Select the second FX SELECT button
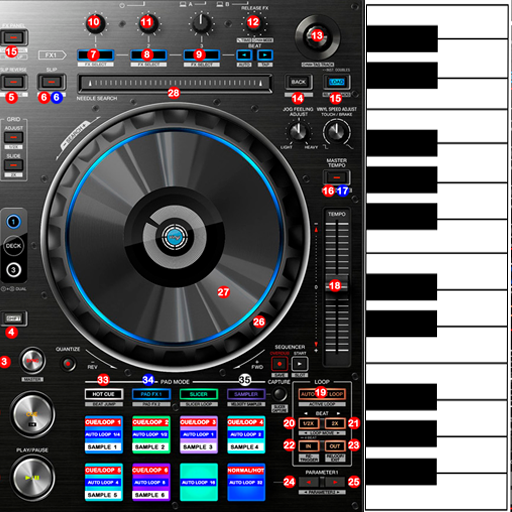The height and width of the screenshot is (512, 512). (148, 55)
